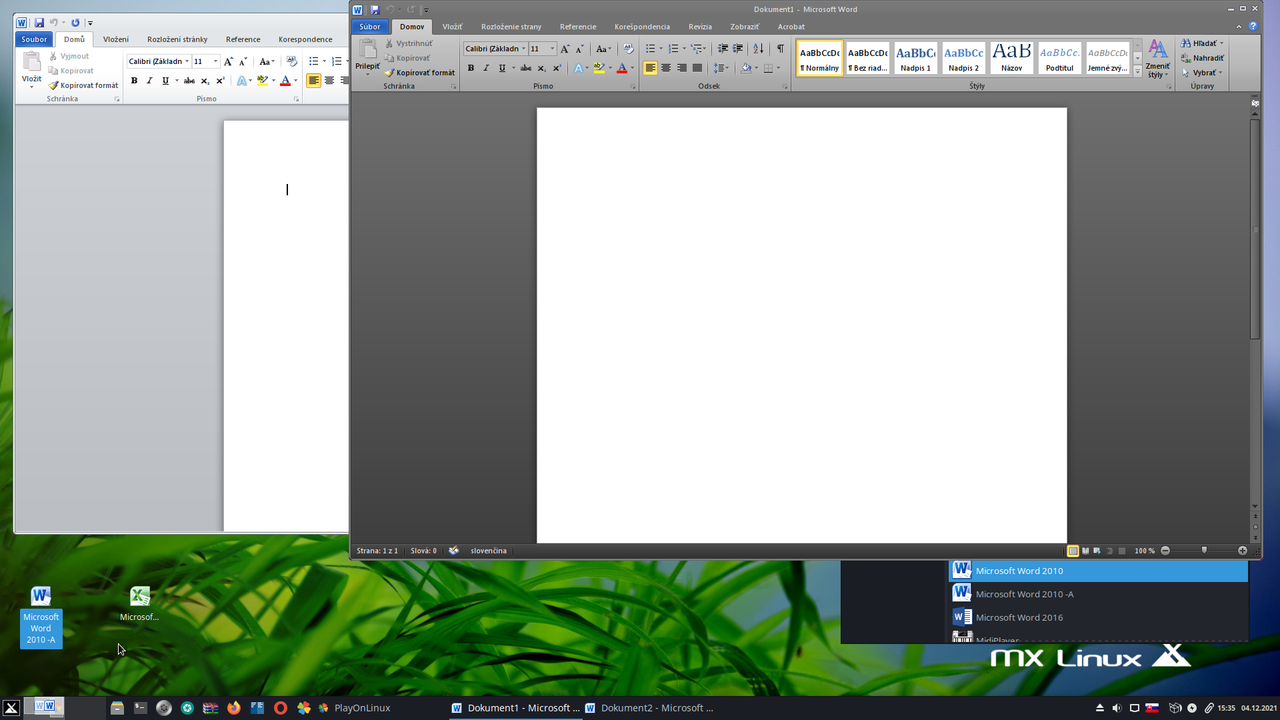1280x720 pixels.
Task: Open Change Case Aa dropdown in Dokument1 window
Action: (603, 49)
